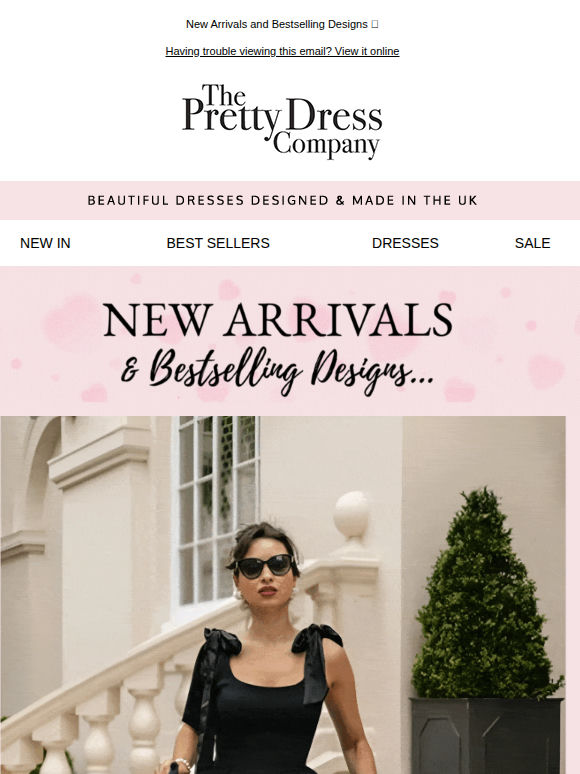
Task: Click The Pretty Dress Company logo
Action: (x=282, y=121)
